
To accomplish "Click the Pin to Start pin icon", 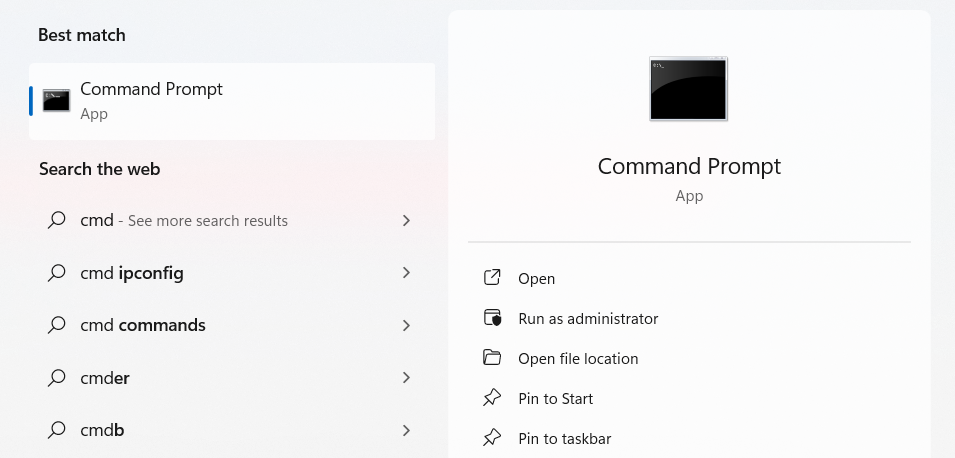I will [491, 398].
